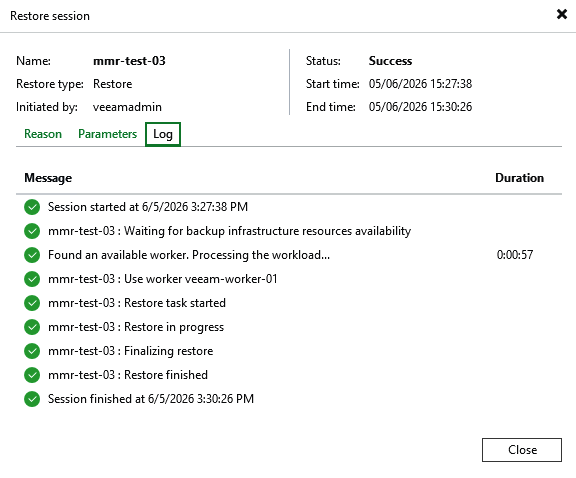The height and width of the screenshot is (478, 576).
Task: Click success icon beside Finalizing restore
Action: point(32,351)
